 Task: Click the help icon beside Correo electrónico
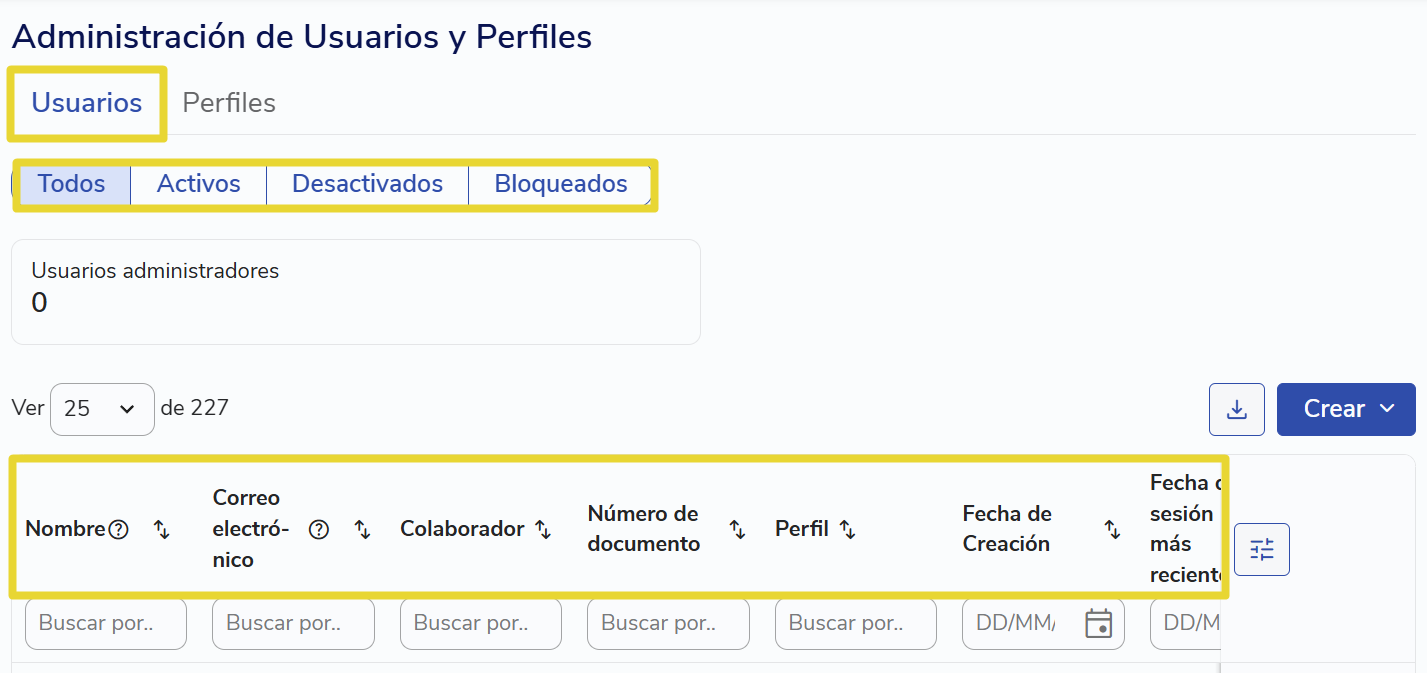[x=319, y=530]
